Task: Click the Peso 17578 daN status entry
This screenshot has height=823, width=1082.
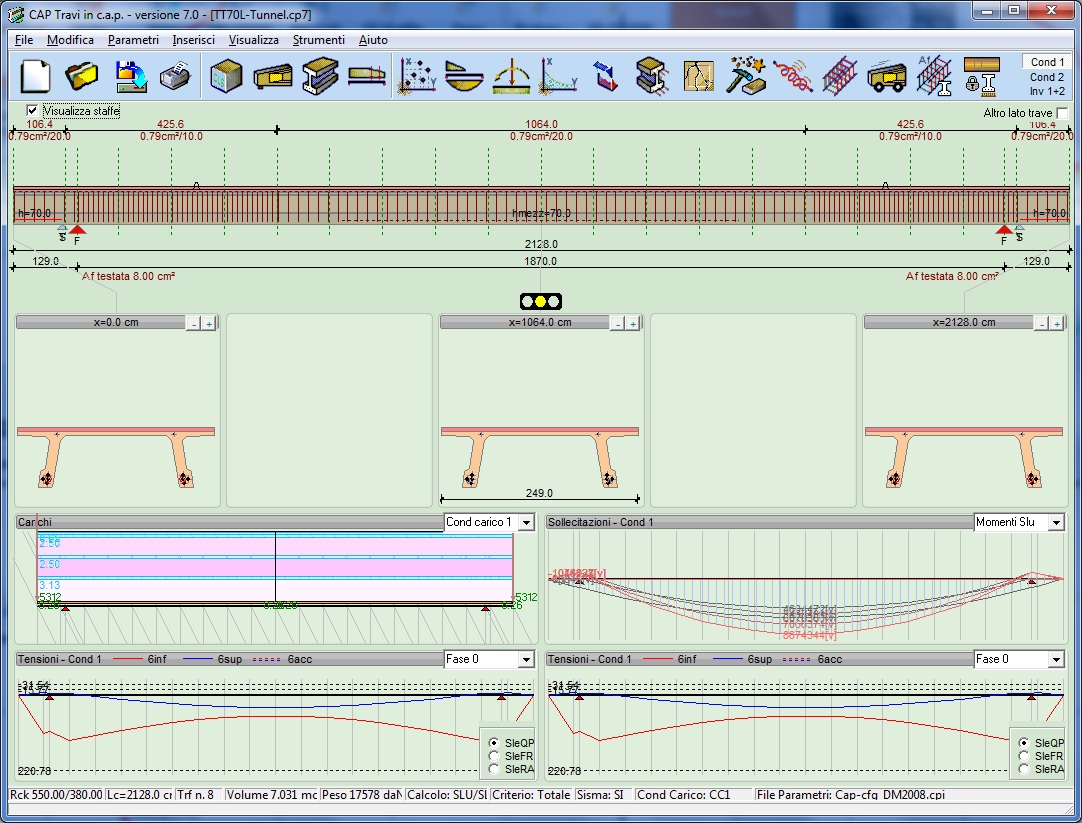Action: pyautogui.click(x=362, y=795)
